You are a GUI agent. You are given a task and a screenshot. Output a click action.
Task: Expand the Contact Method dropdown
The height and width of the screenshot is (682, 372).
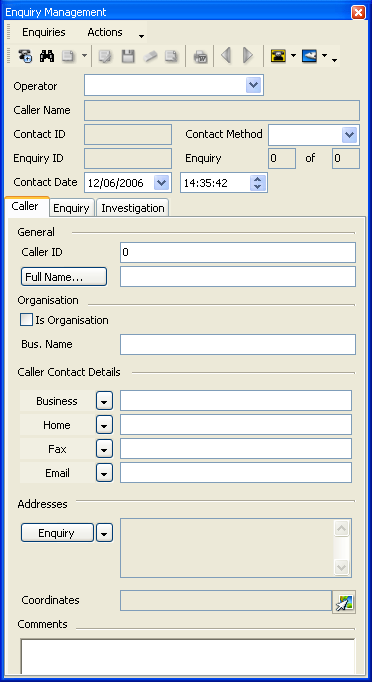pyautogui.click(x=350, y=134)
